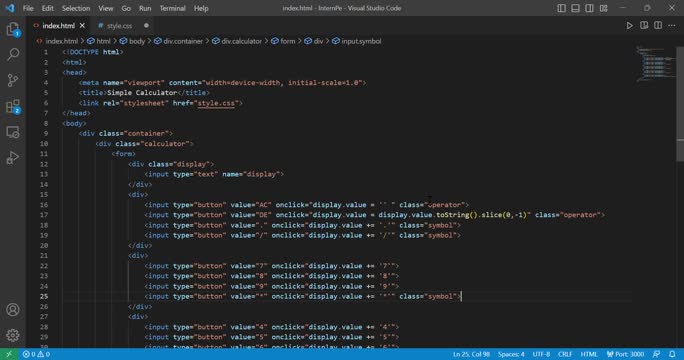Click the Run code play icon
Viewport: 684px width, 360px height.
tap(629, 26)
